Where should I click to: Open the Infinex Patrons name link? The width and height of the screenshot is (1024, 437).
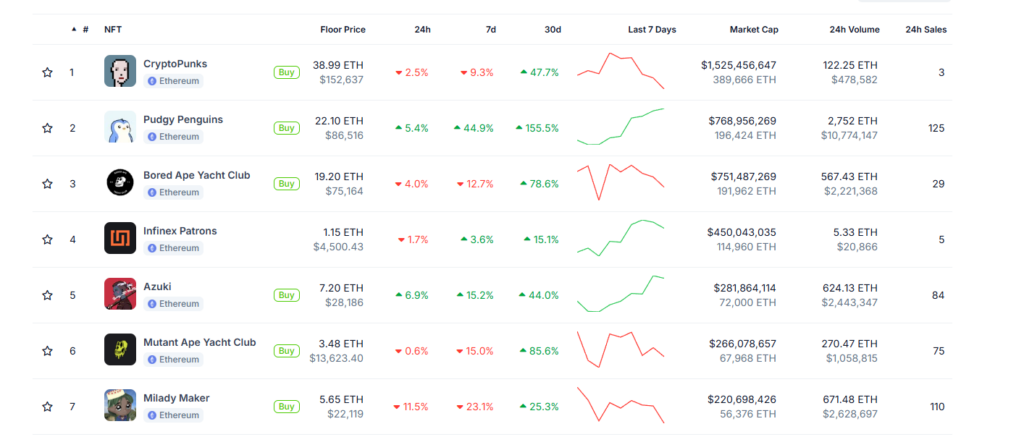(180, 231)
